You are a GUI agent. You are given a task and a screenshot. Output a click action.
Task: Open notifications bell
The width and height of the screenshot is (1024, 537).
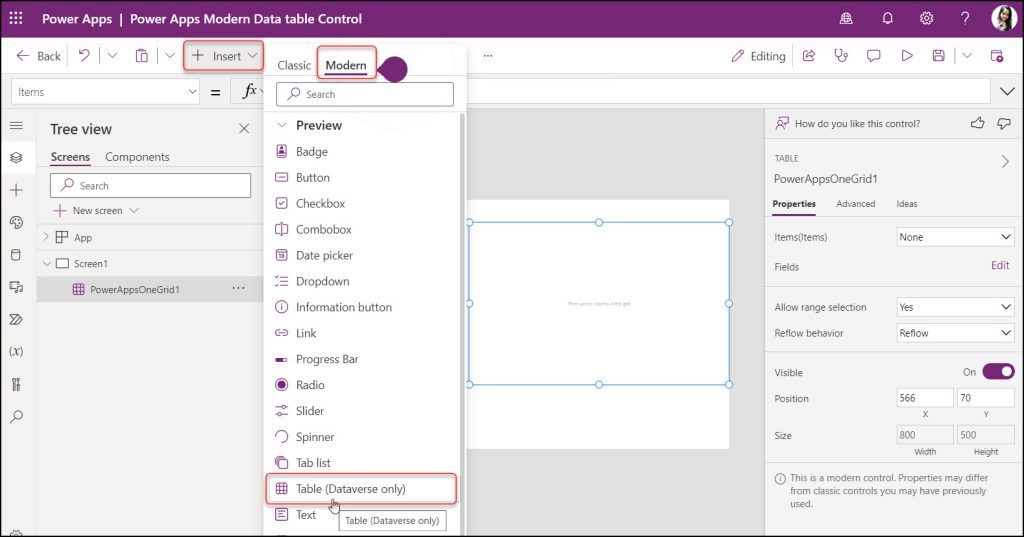coord(887,18)
